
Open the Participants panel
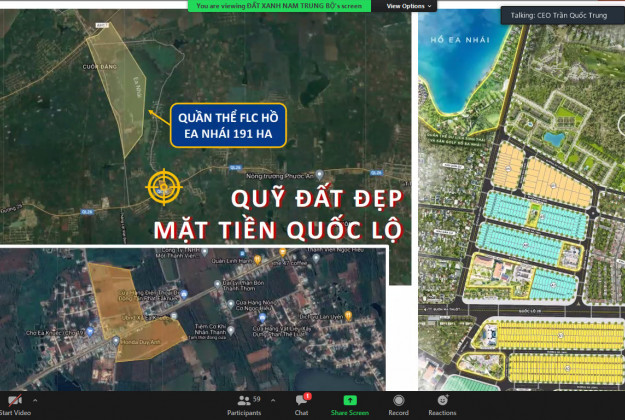click(244, 403)
